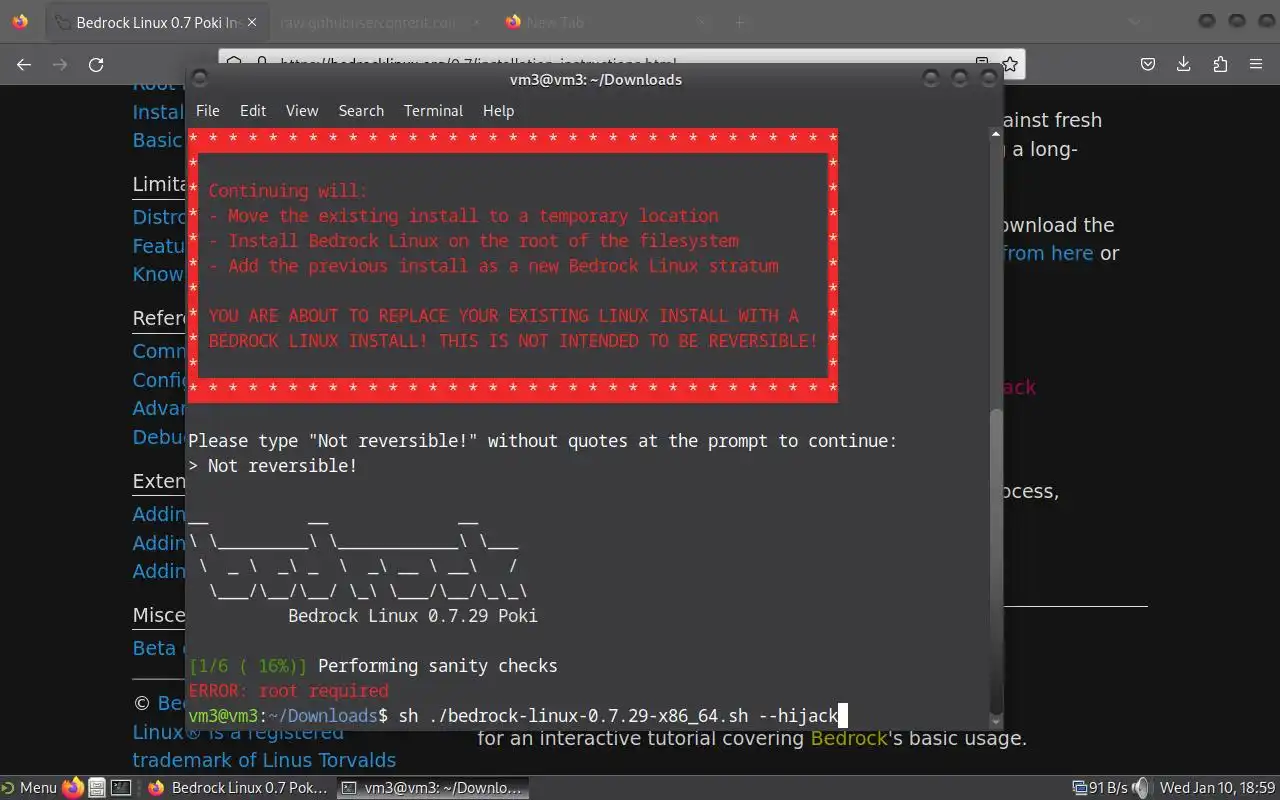Click the 'ERROR: root required' line
Image resolution: width=1280 pixels, height=800 pixels.
click(288, 691)
